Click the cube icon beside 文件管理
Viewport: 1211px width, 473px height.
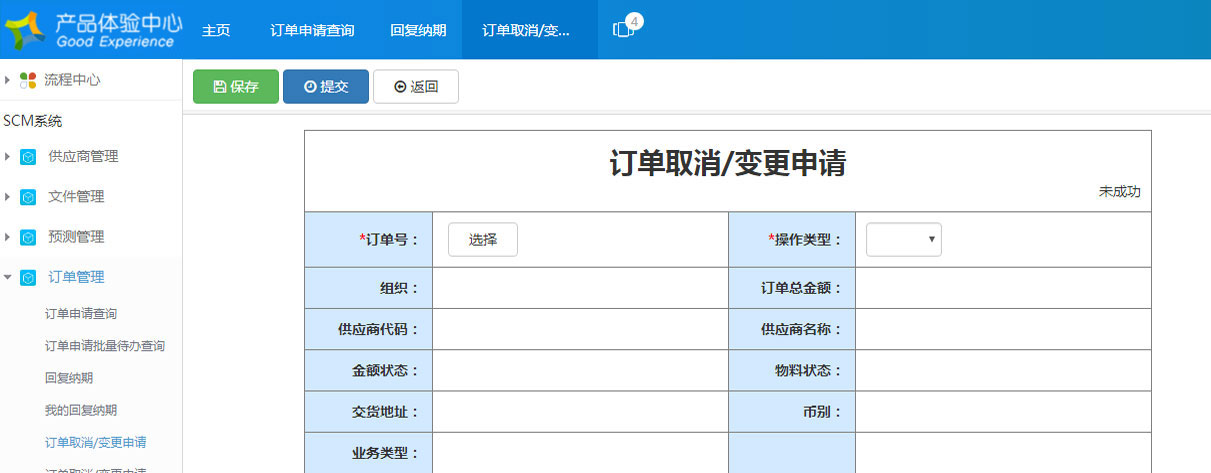(28, 197)
